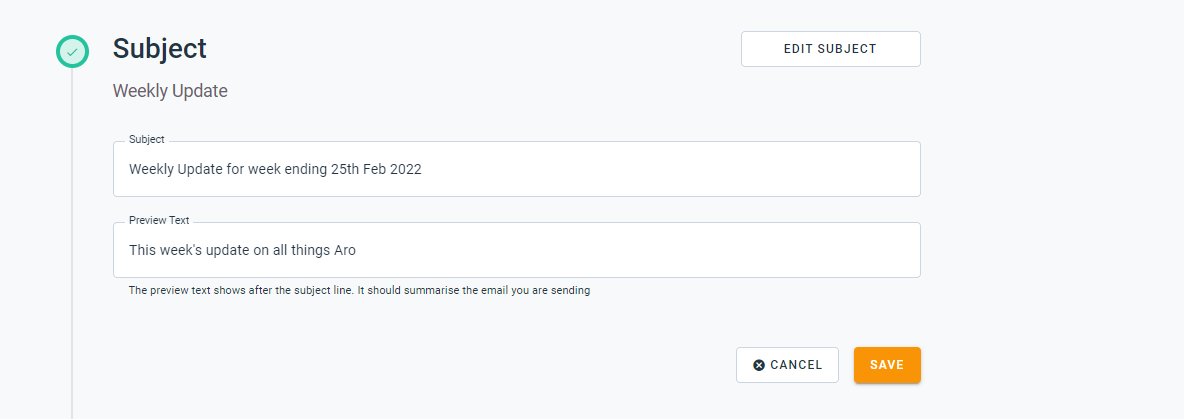Click the preview text helper description
The width and height of the screenshot is (1184, 419).
click(359, 290)
